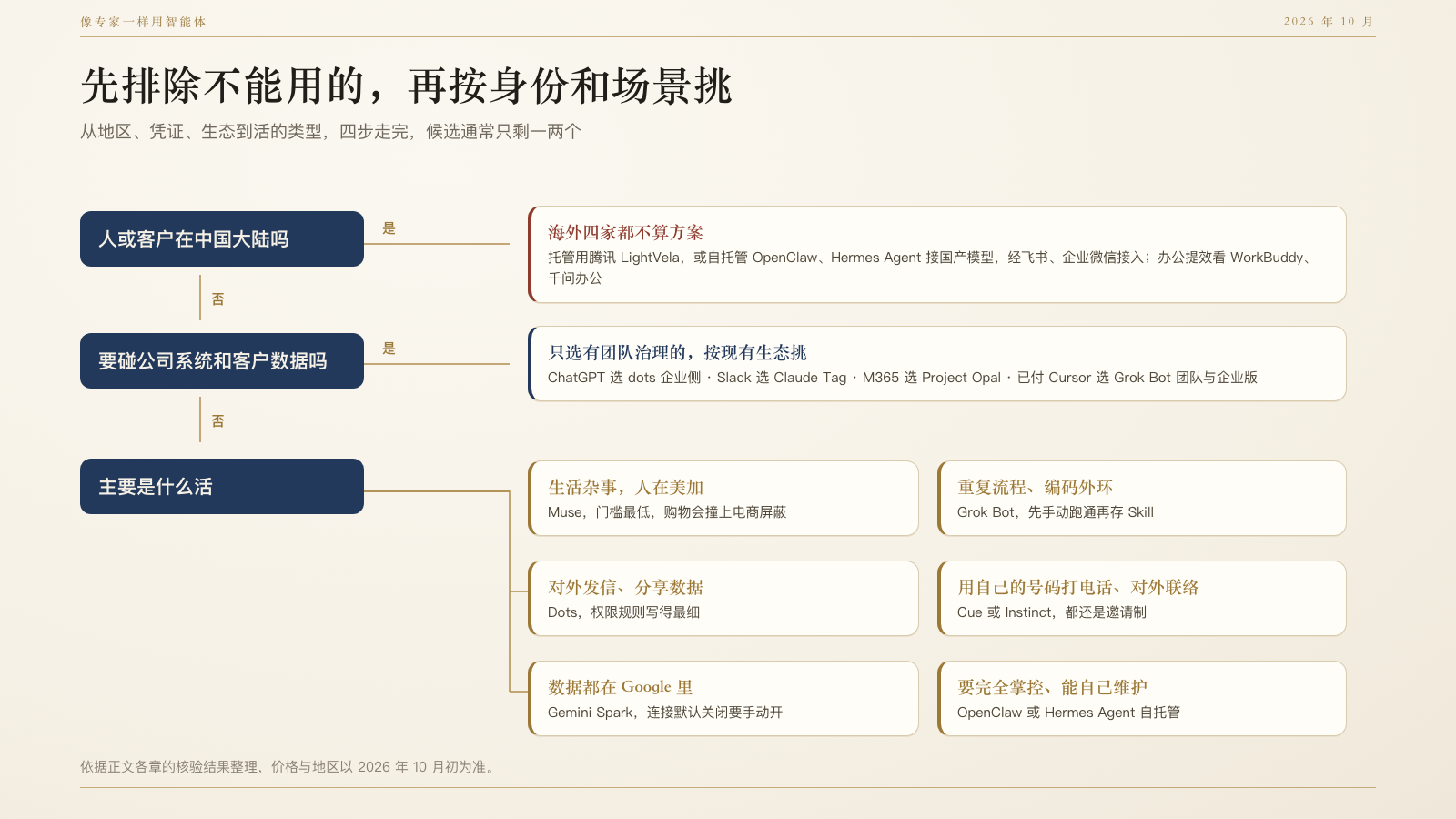Click the line starting with ChatGPT 选 dots 企业侧
This screenshot has width=1456, height=819.
pos(903,378)
